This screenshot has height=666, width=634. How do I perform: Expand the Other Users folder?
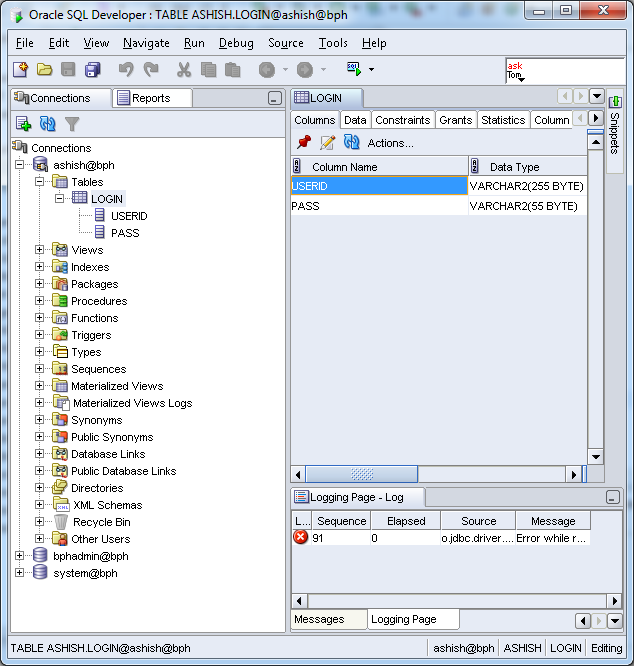(39, 538)
